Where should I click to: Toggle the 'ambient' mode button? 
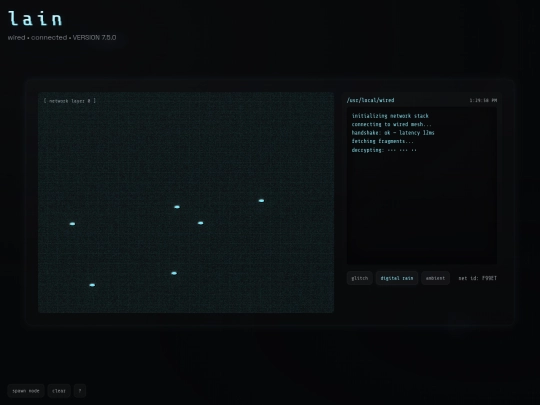click(x=435, y=278)
